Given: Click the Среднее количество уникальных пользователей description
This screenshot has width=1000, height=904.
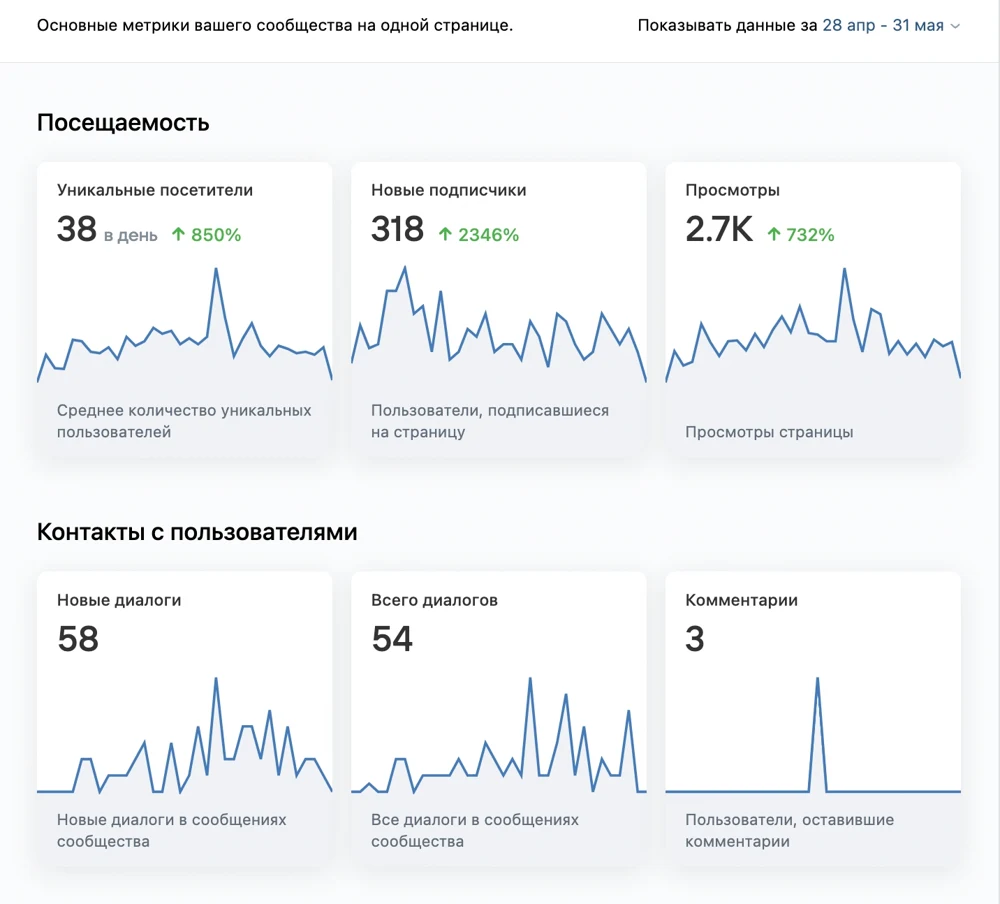Looking at the screenshot, I should [x=184, y=421].
